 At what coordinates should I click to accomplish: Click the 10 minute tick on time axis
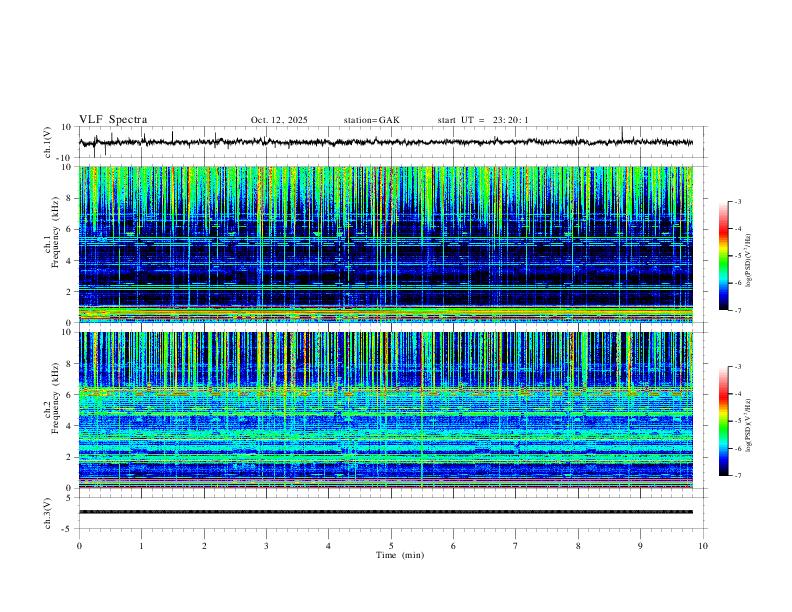click(703, 546)
